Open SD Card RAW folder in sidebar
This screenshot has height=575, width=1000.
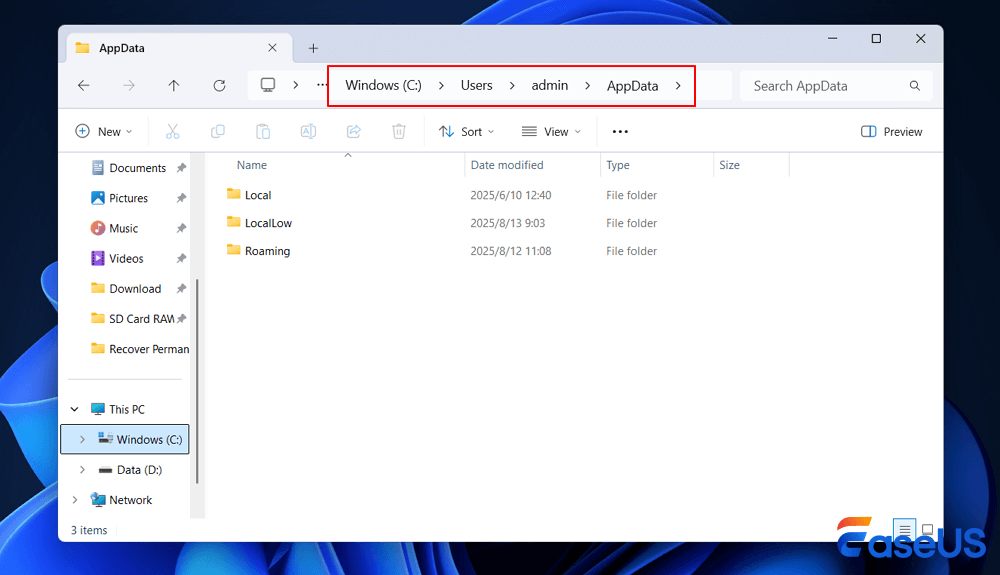(133, 319)
